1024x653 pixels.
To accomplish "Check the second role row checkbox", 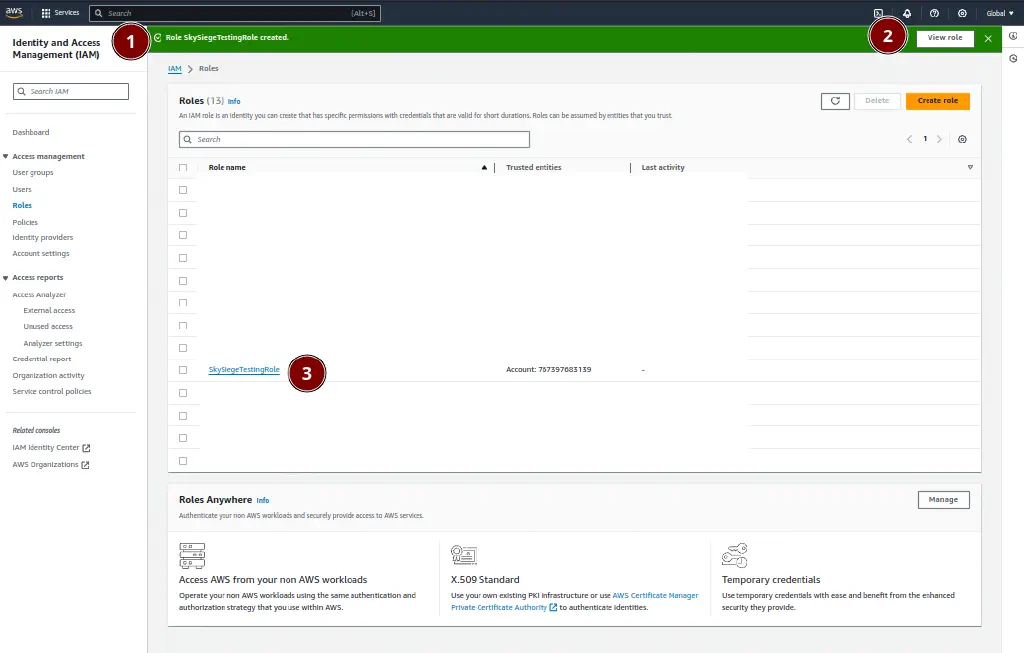I will point(183,213).
